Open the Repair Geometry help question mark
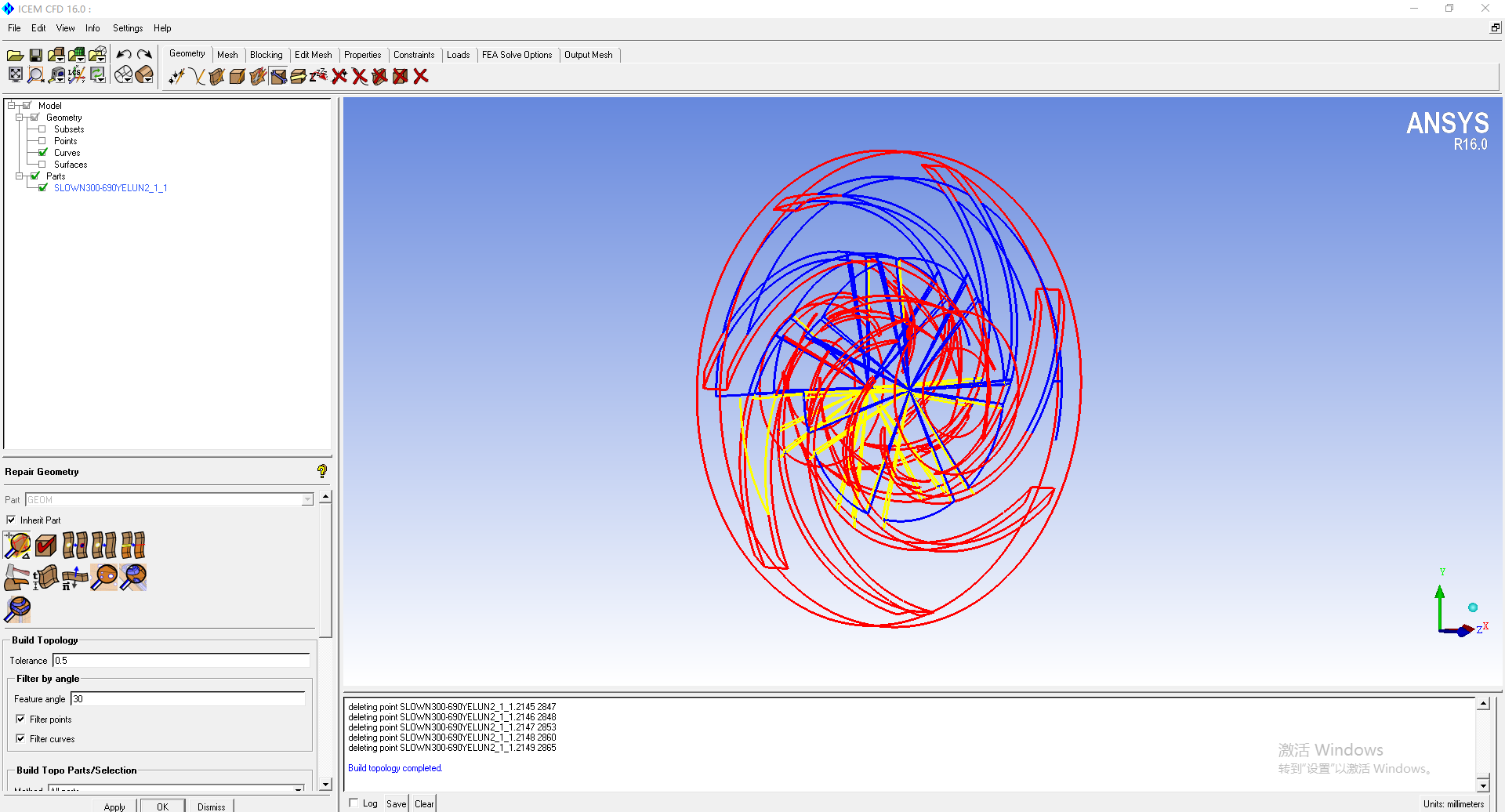This screenshot has width=1505, height=812. click(321, 471)
